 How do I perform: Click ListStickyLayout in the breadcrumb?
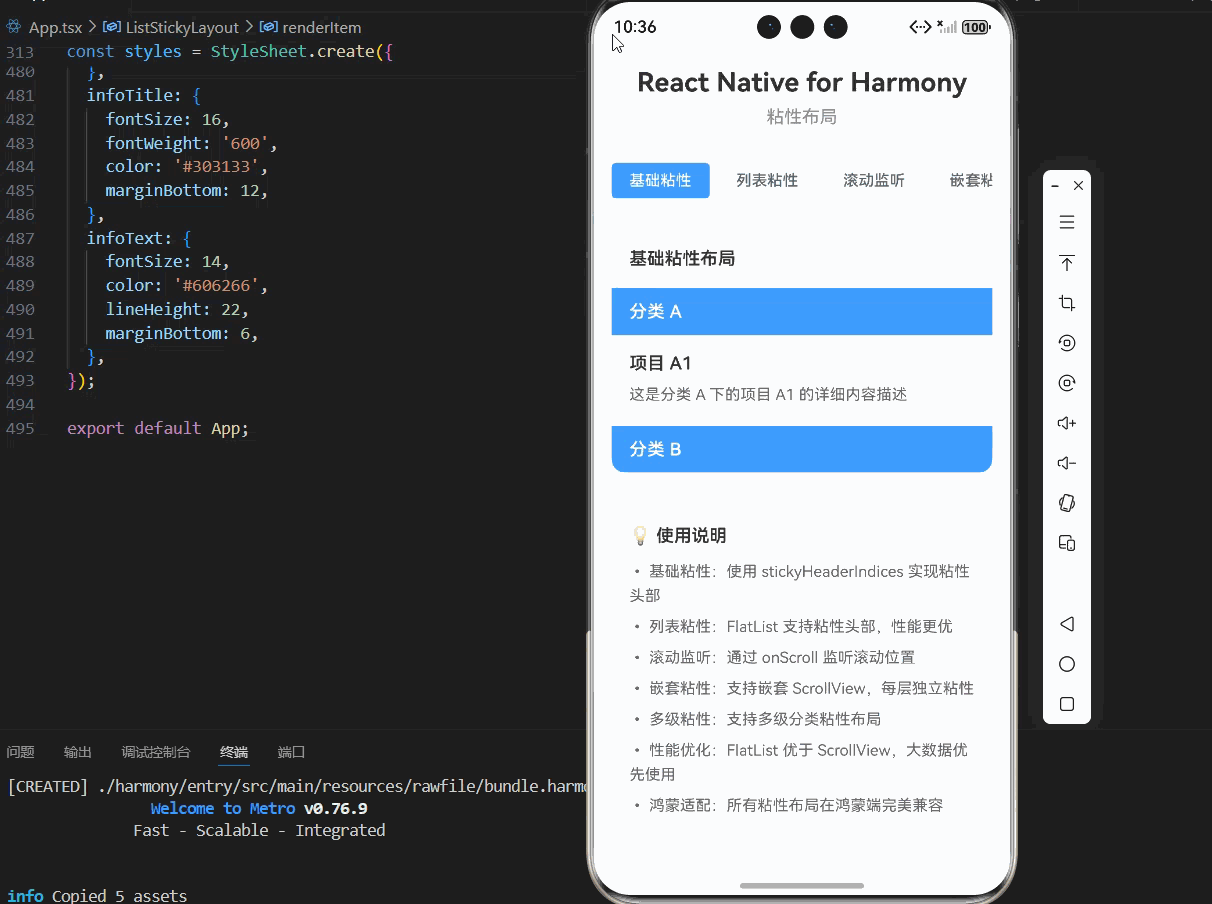click(x=182, y=27)
